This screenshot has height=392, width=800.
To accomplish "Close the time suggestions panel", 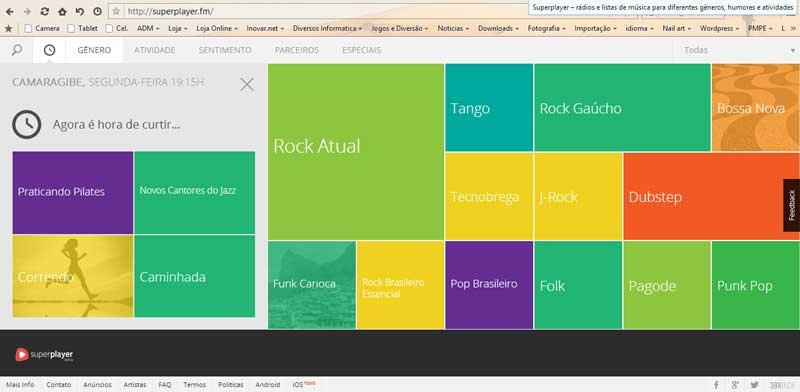I will tap(247, 84).
